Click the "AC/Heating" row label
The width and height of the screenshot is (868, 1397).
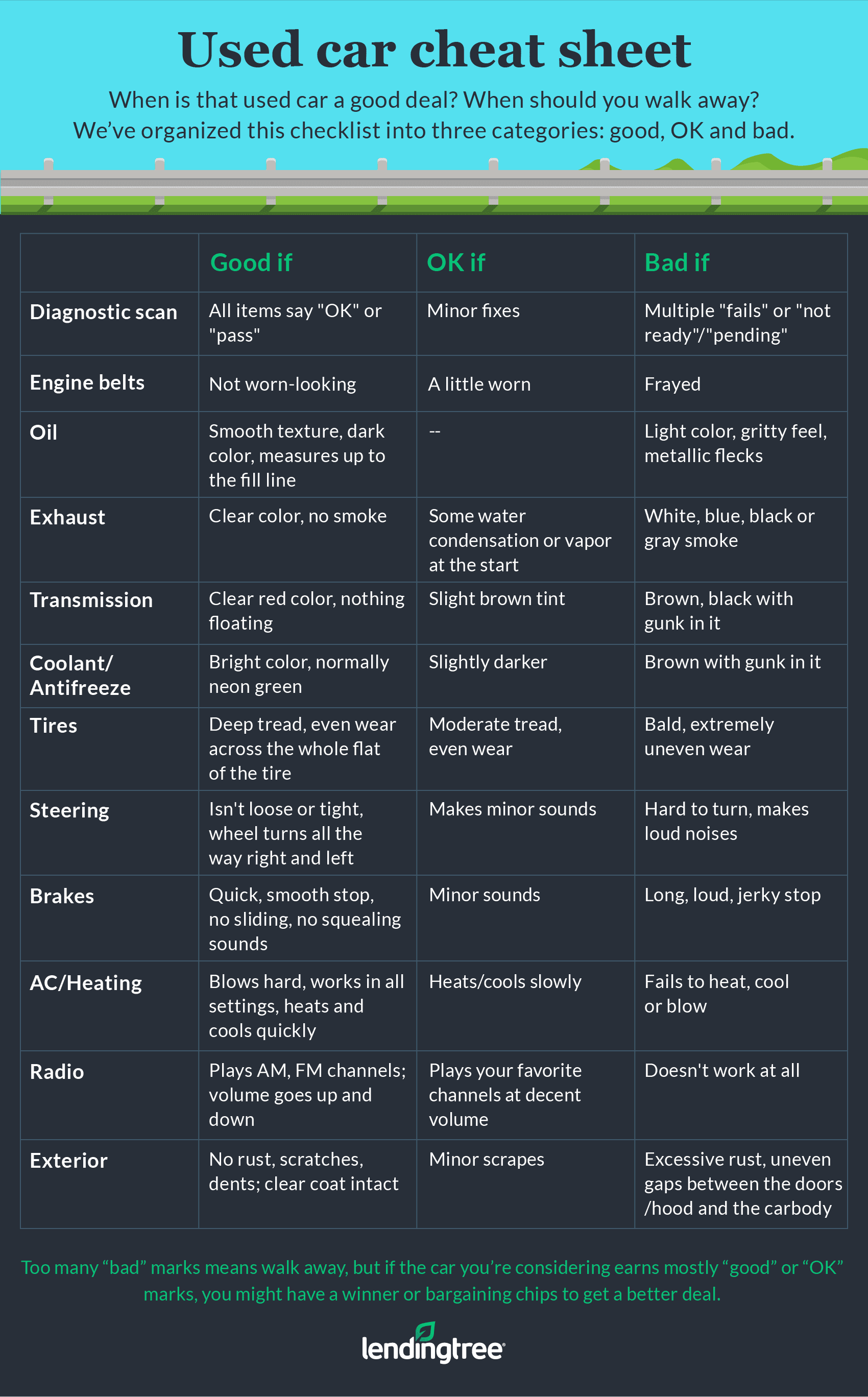[86, 983]
